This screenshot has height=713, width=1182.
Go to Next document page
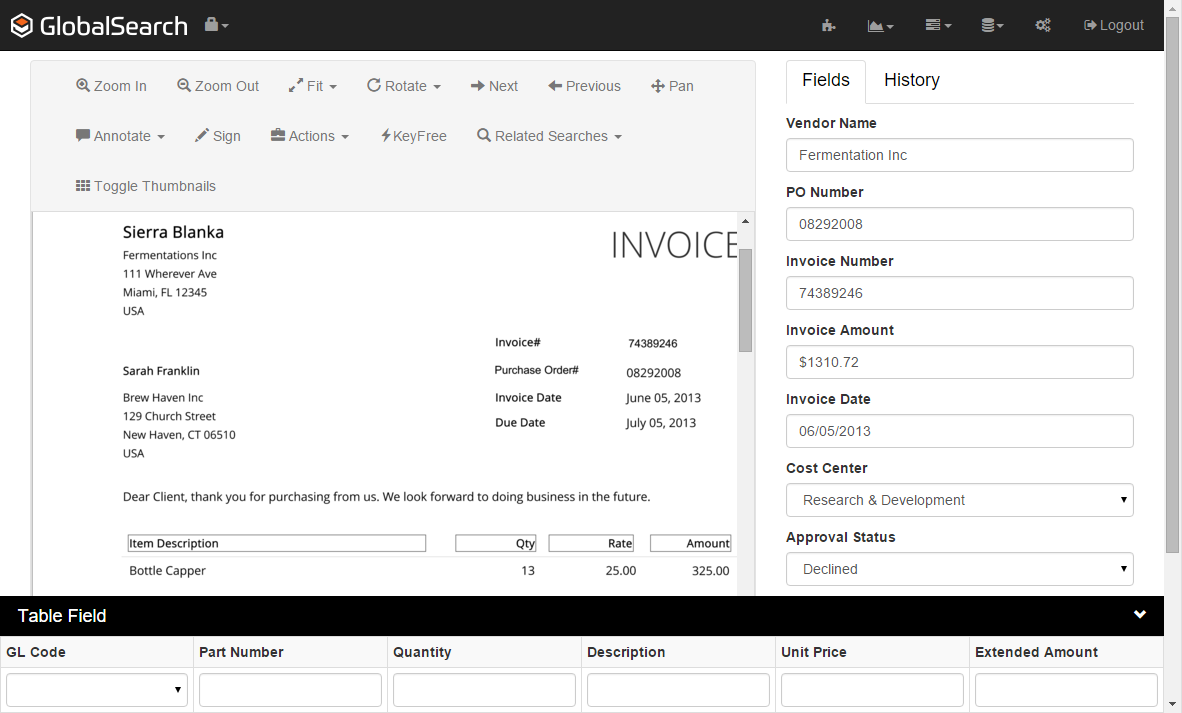point(494,86)
